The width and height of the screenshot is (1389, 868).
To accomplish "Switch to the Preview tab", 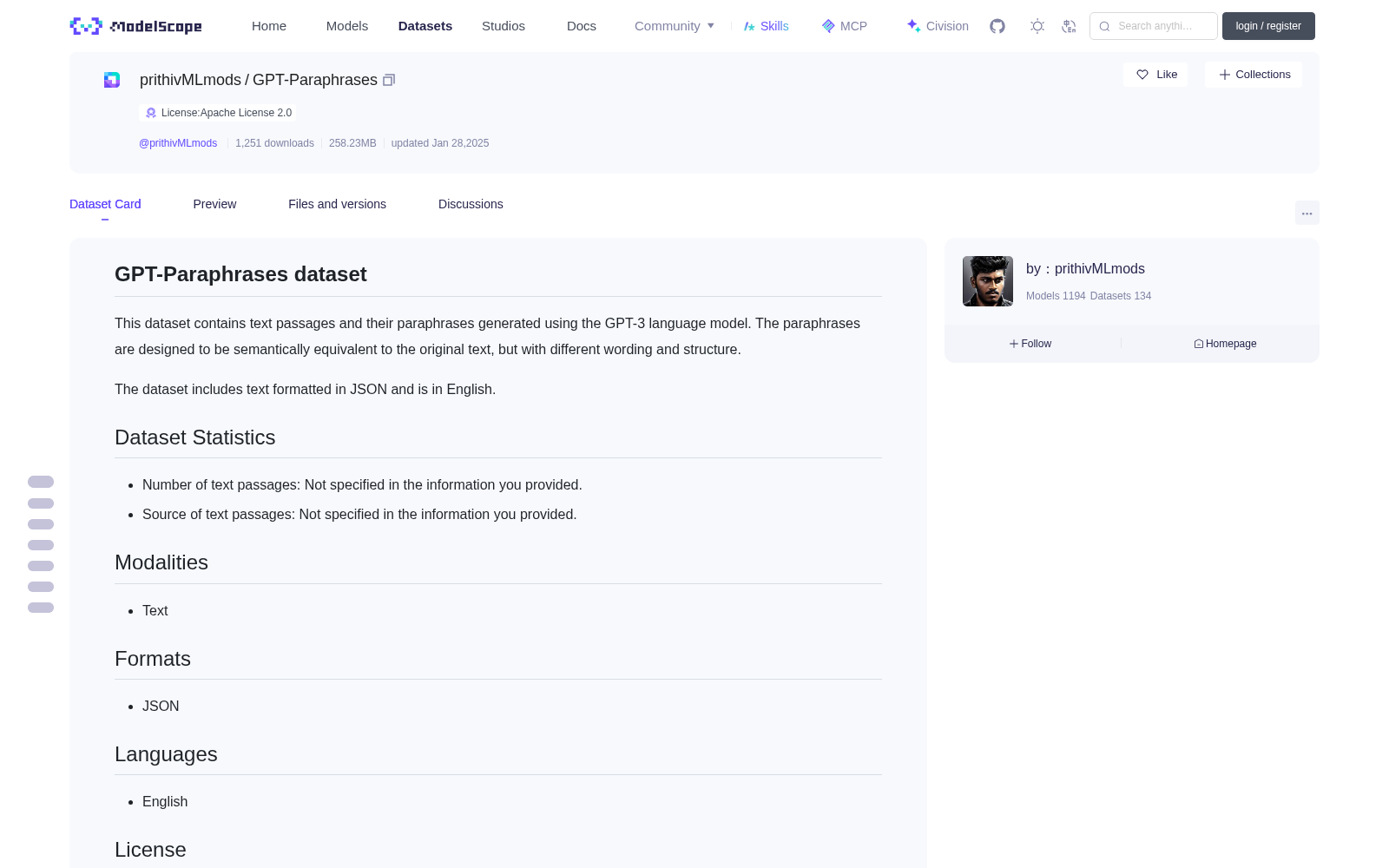I will pyautogui.click(x=214, y=204).
